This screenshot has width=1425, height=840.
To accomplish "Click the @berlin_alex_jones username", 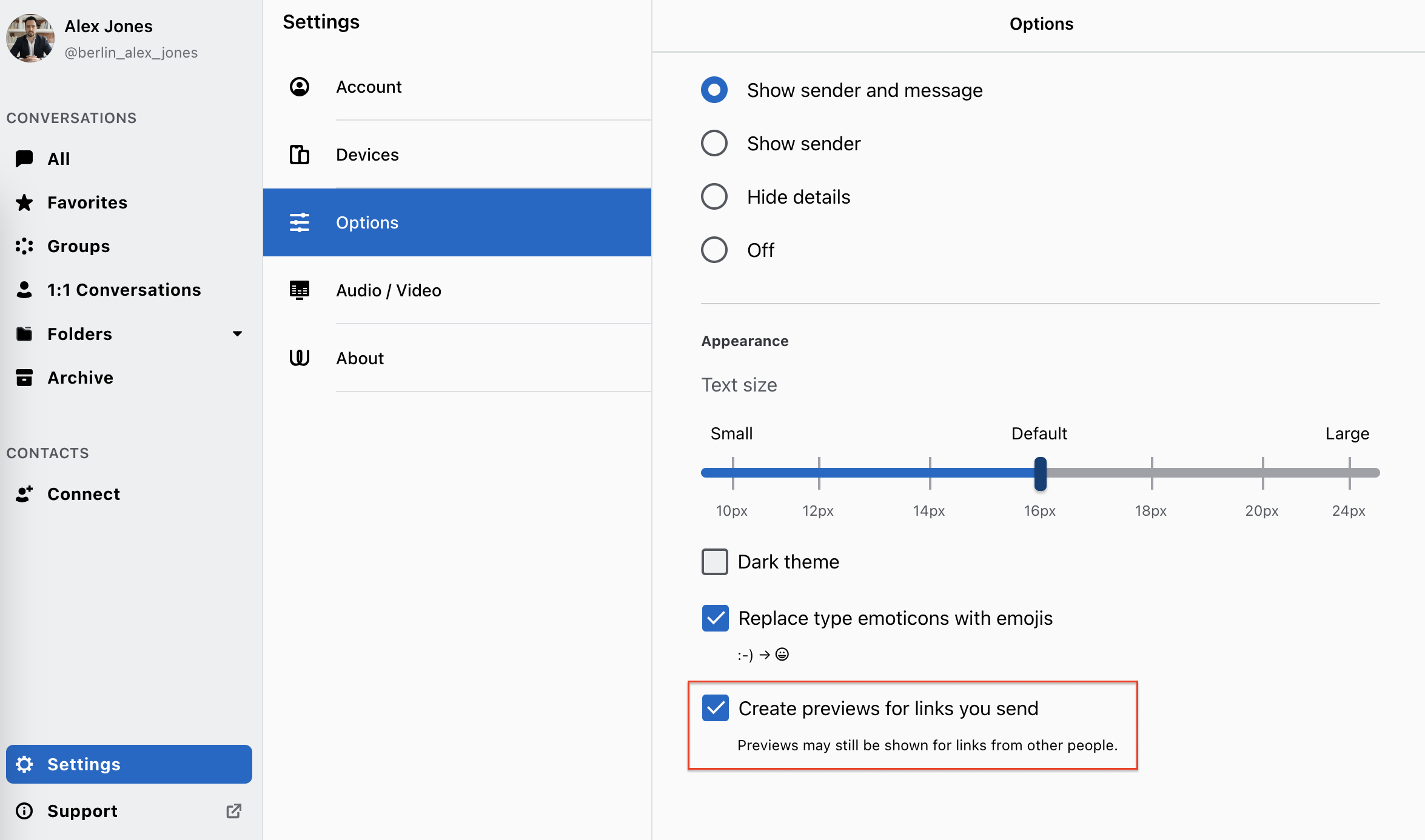I will [131, 53].
